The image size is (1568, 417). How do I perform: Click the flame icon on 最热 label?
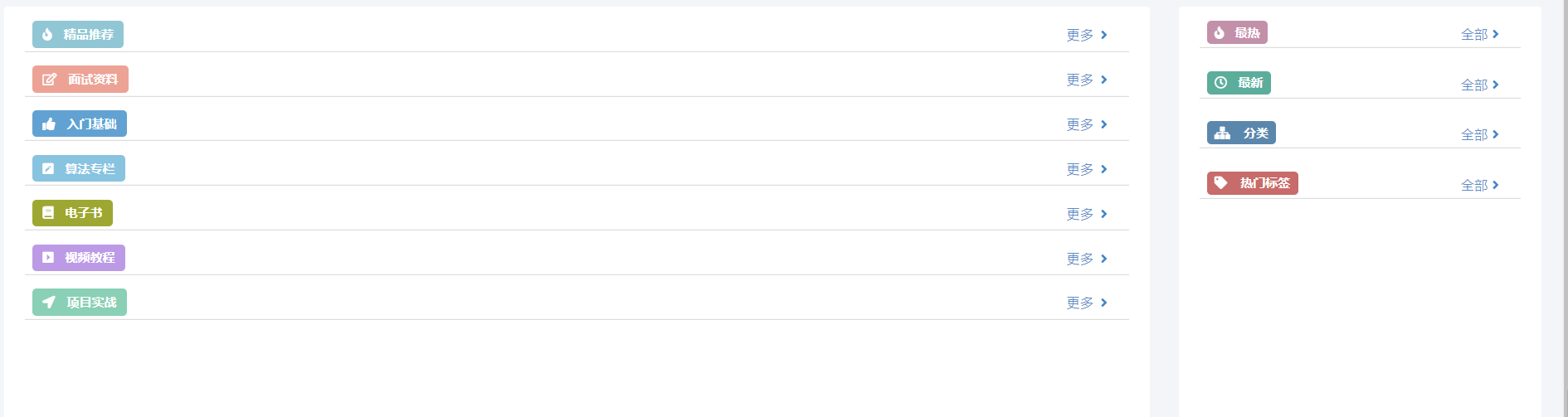tap(1219, 33)
